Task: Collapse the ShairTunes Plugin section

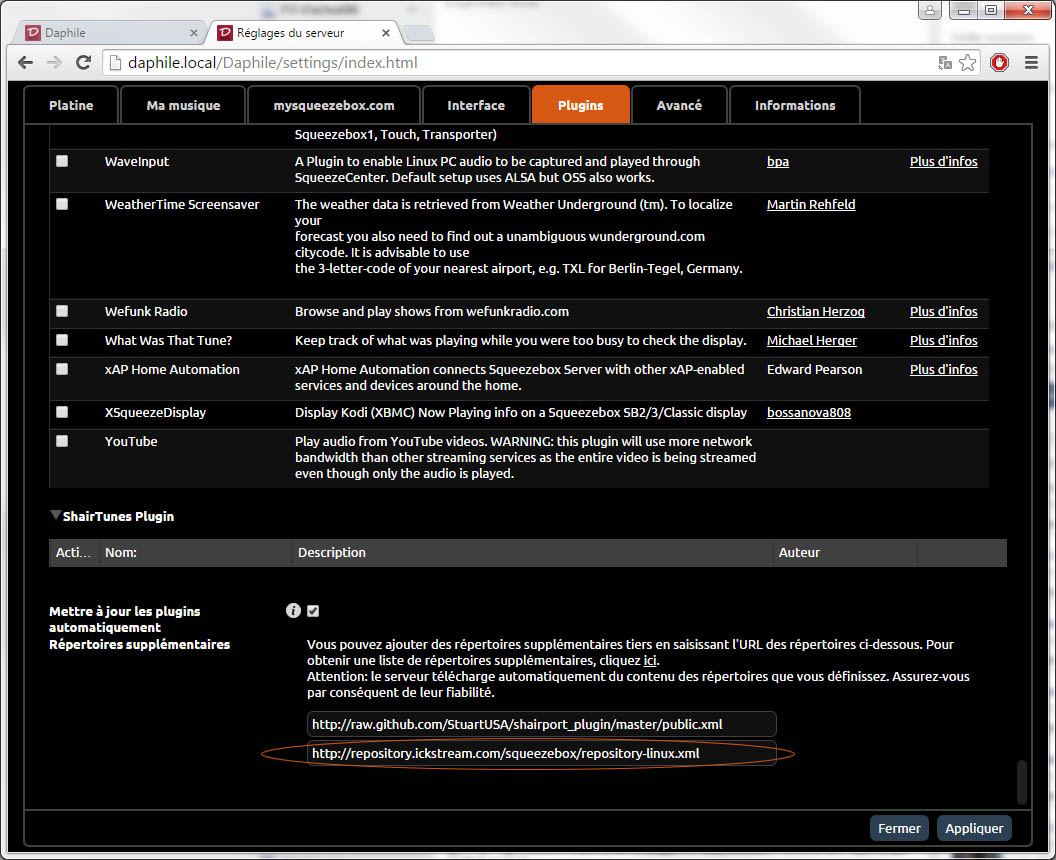Action: [55, 516]
